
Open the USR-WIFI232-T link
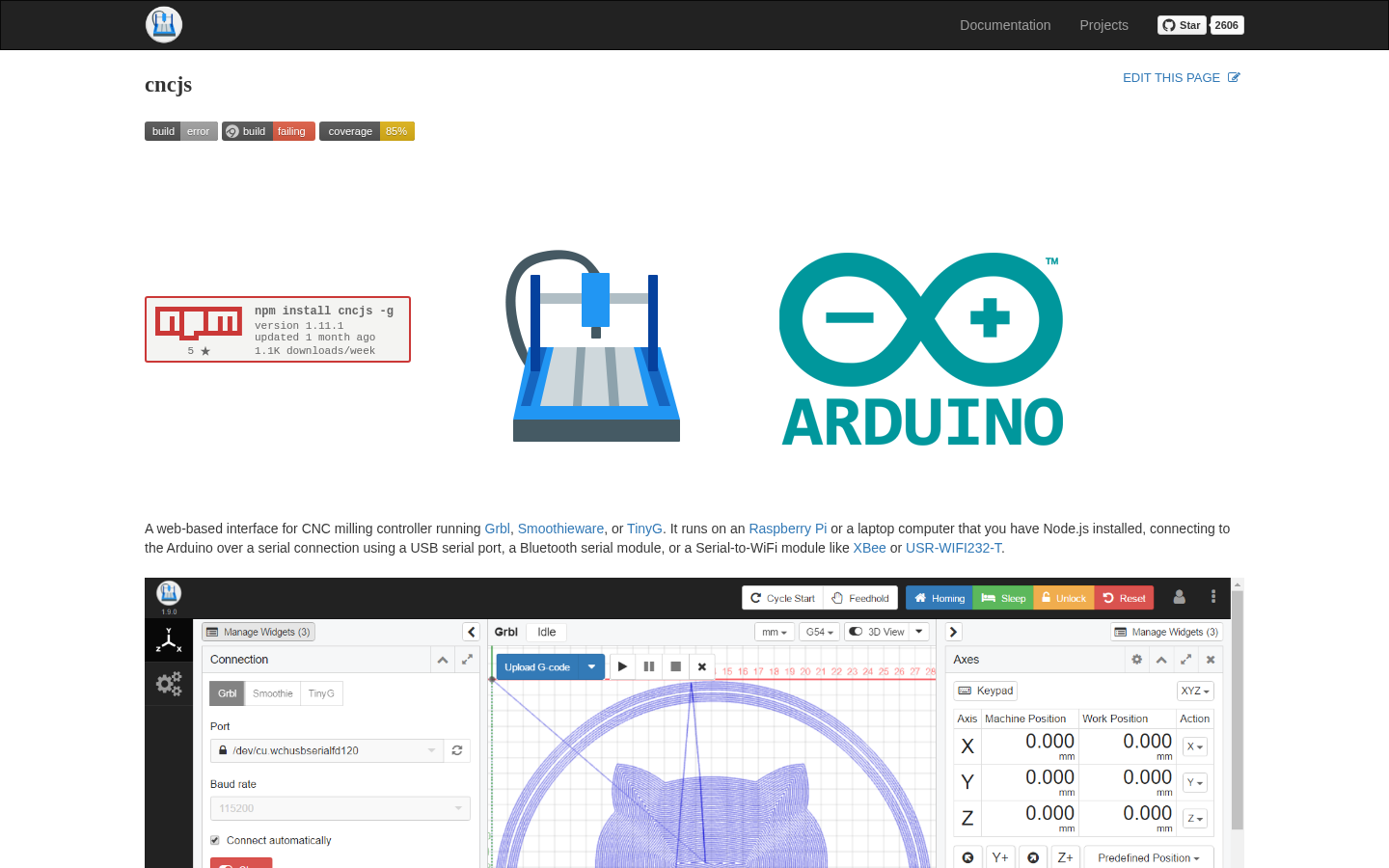(x=953, y=548)
